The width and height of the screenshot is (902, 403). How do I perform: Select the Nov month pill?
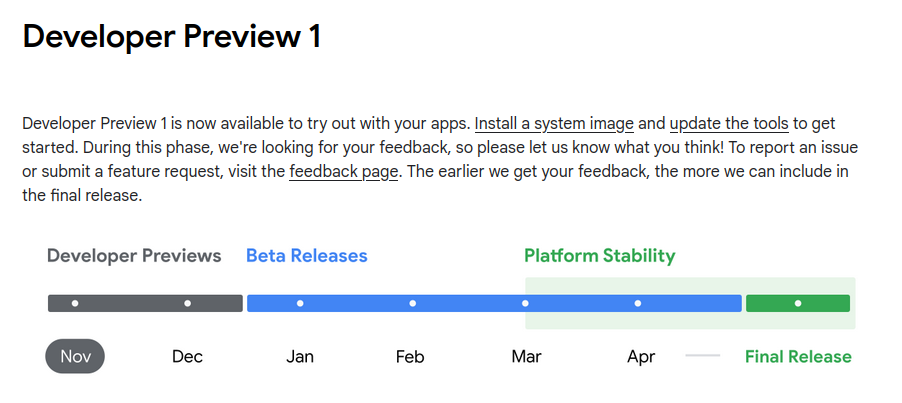[75, 356]
